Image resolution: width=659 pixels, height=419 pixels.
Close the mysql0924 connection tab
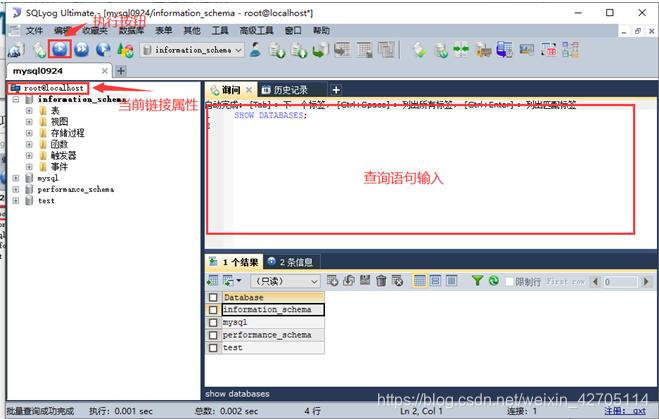105,71
